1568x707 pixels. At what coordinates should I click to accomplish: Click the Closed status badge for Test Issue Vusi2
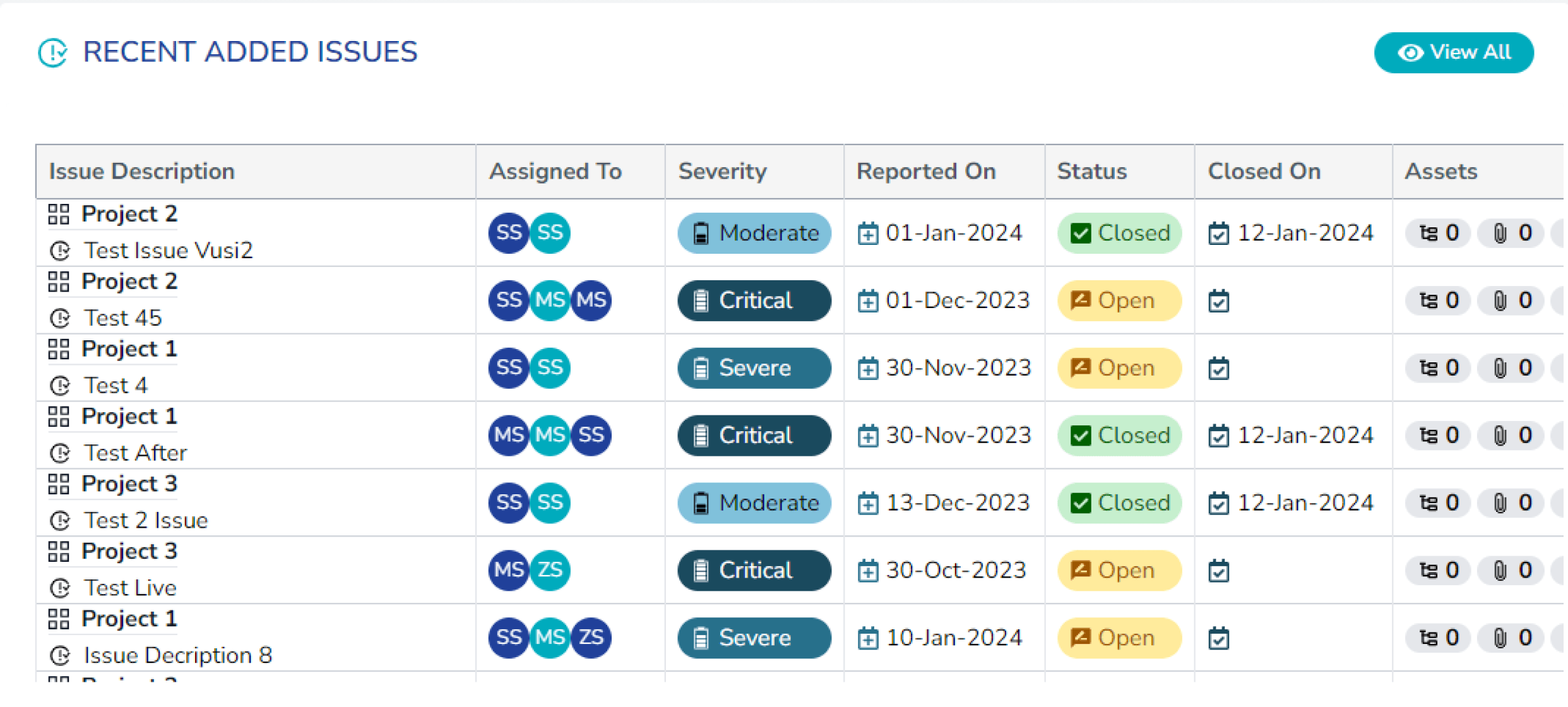[1119, 233]
